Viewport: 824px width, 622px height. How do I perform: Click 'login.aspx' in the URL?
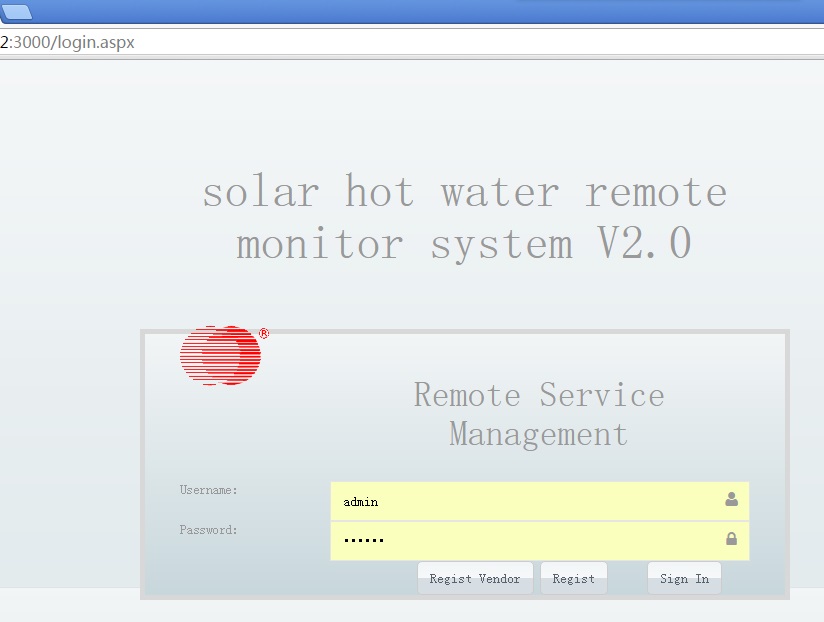97,43
